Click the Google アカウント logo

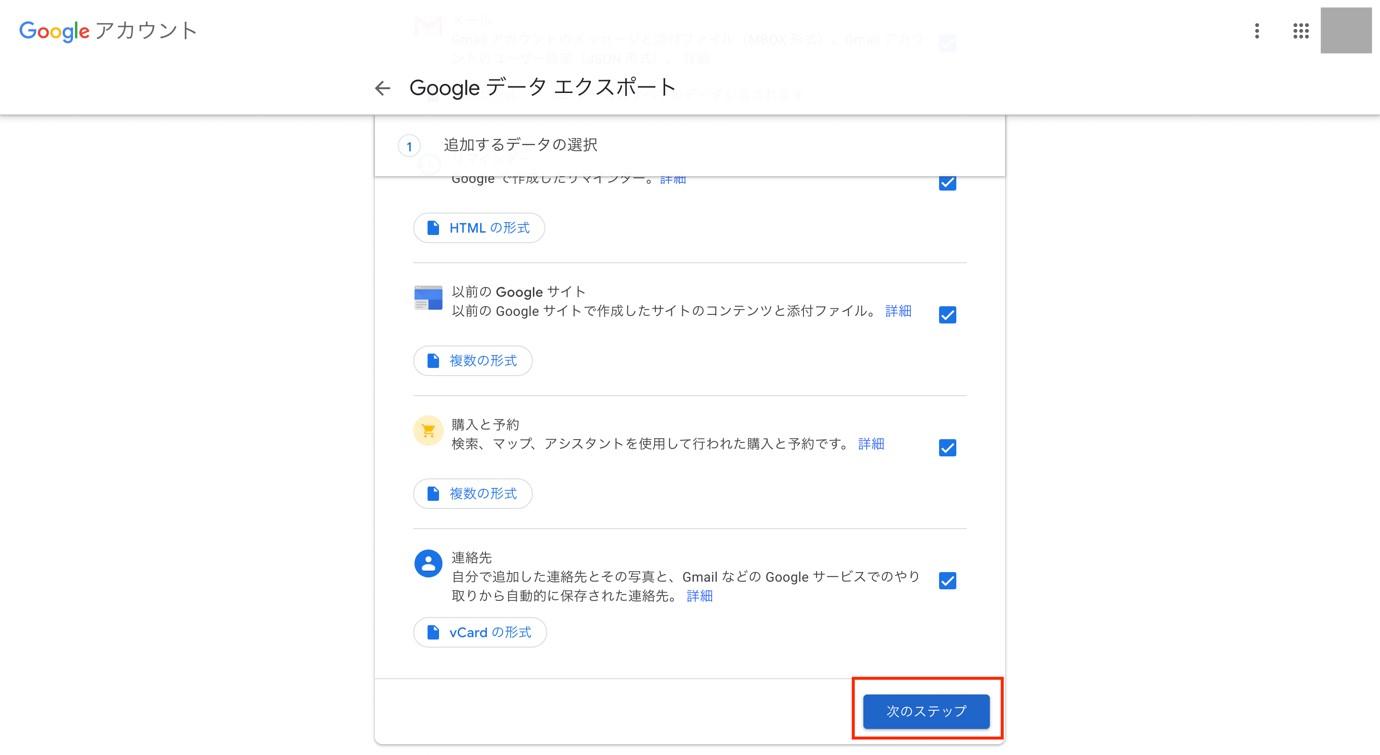(107, 30)
